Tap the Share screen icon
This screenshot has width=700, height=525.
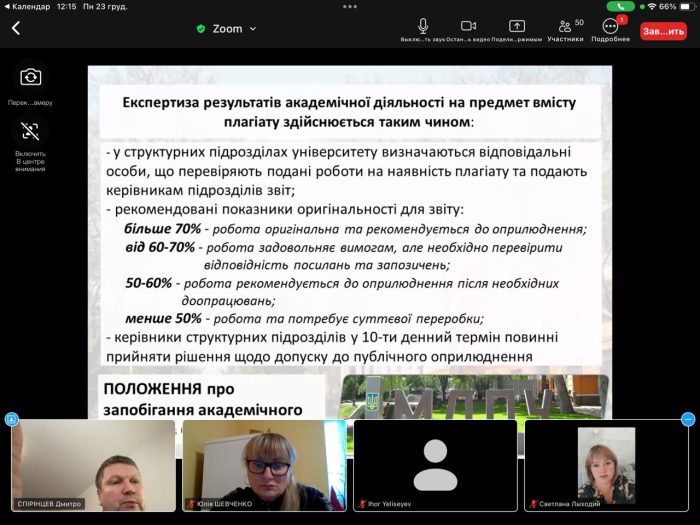[517, 29]
